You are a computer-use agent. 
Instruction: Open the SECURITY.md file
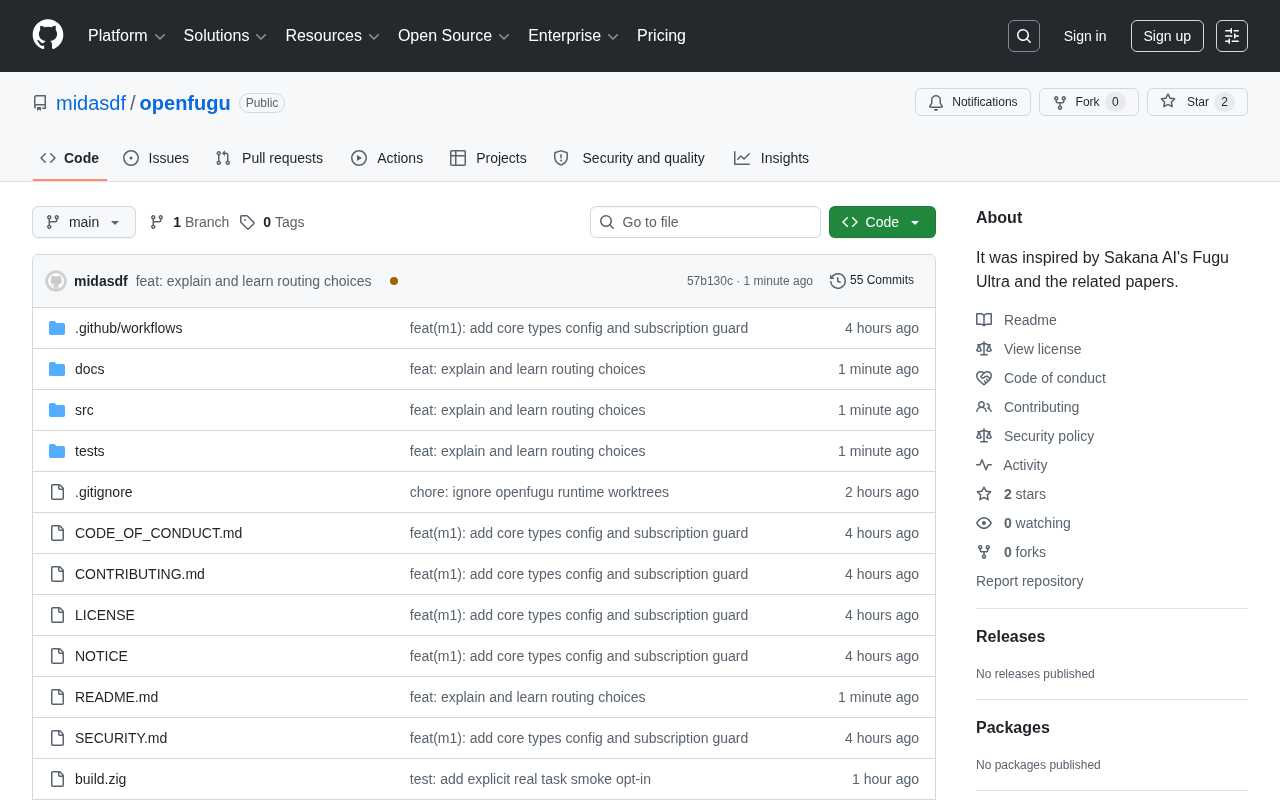pos(121,738)
